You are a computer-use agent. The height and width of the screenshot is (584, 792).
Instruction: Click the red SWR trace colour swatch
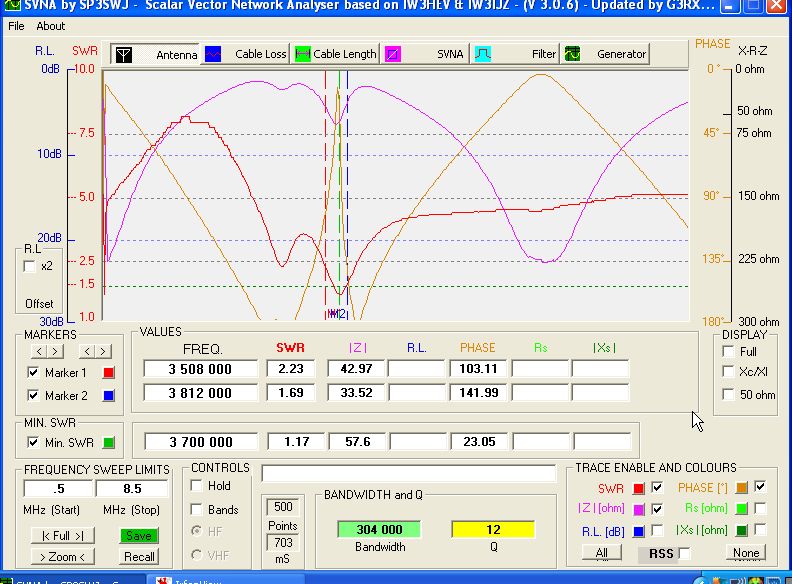638,488
